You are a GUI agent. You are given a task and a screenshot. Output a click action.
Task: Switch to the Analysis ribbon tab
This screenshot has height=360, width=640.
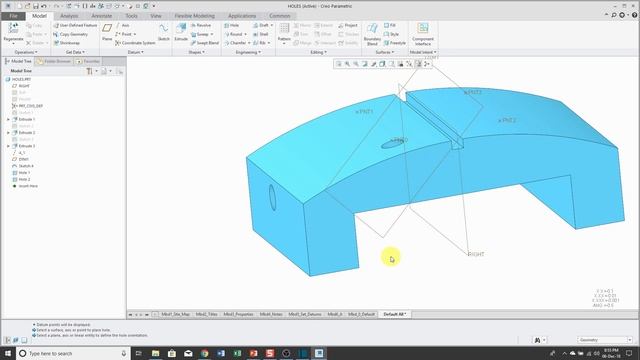(x=69, y=16)
